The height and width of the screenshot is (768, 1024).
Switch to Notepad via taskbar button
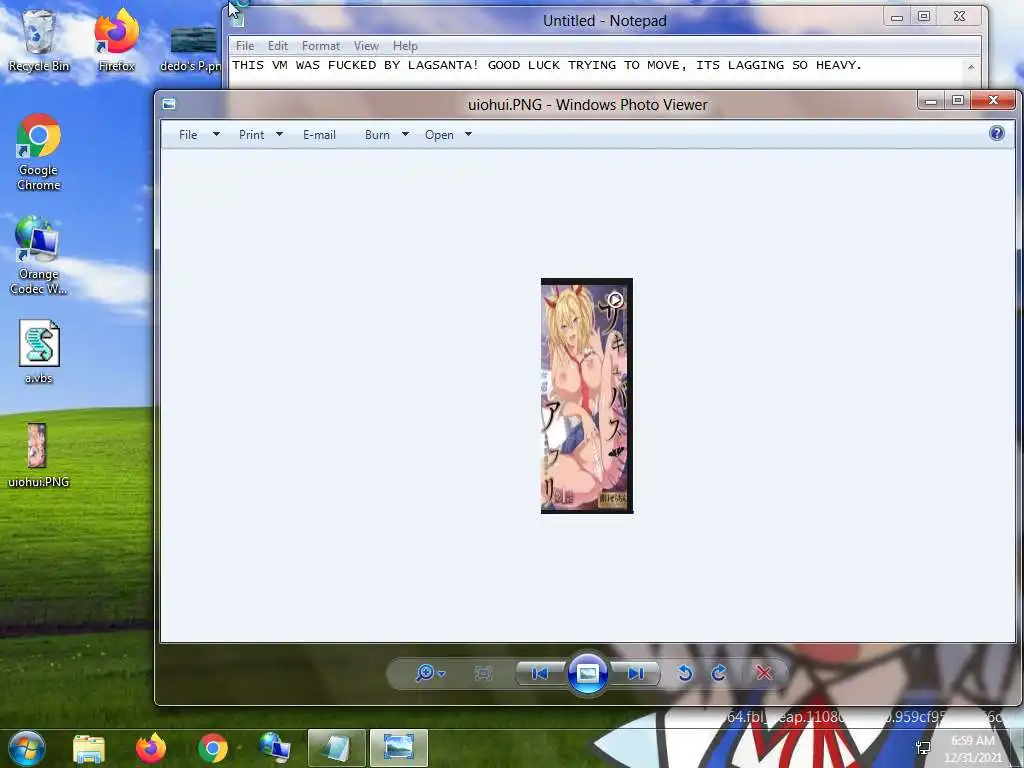(x=336, y=748)
